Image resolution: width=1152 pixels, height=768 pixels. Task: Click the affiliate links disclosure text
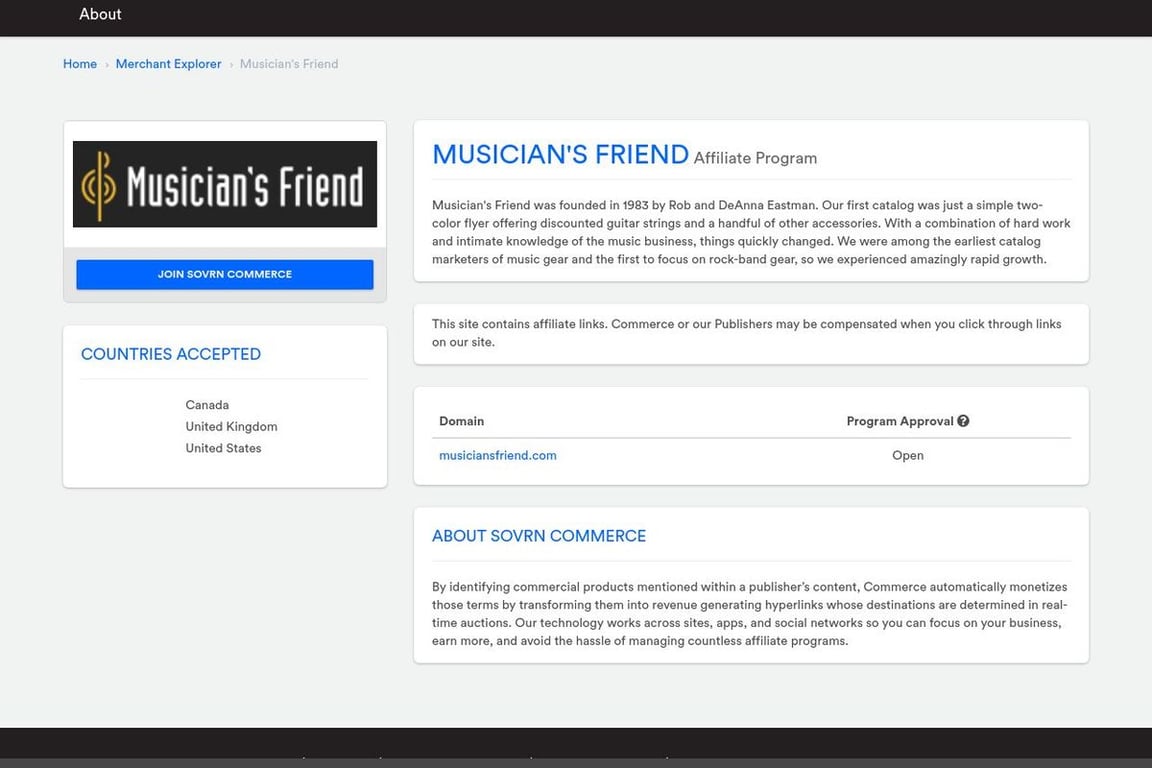746,333
